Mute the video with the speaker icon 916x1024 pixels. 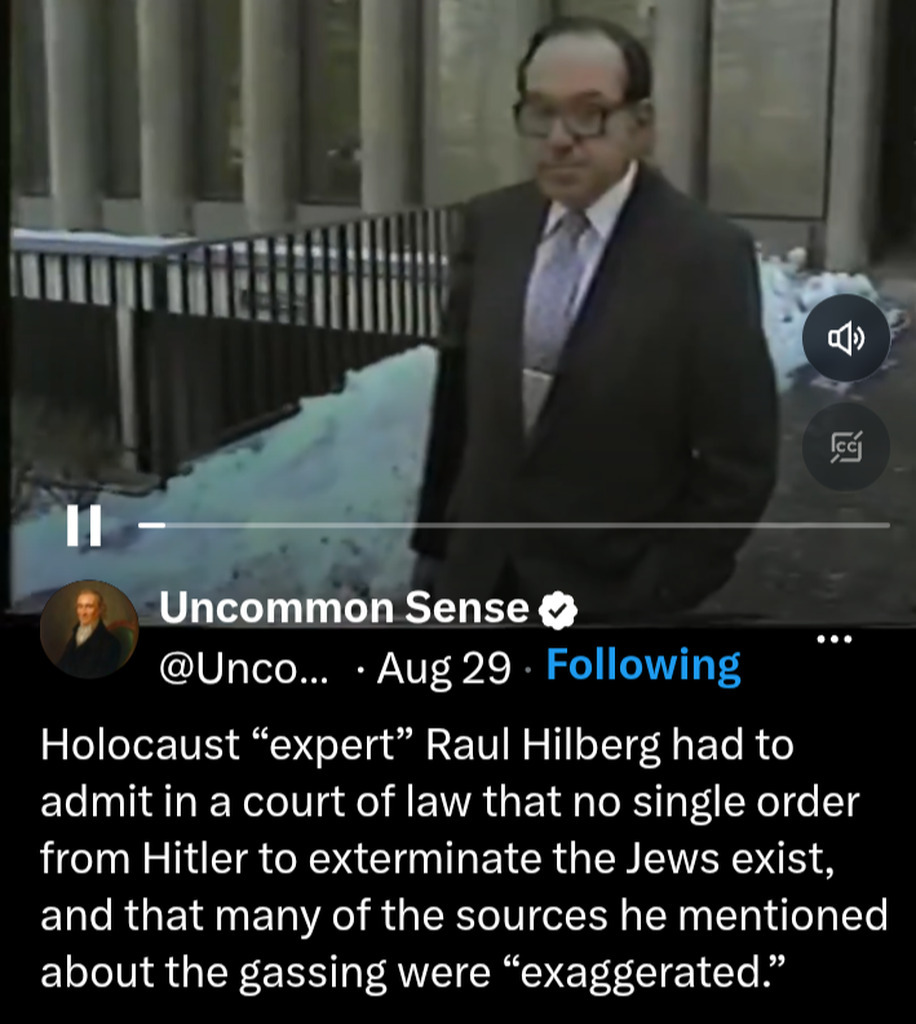coord(845,338)
